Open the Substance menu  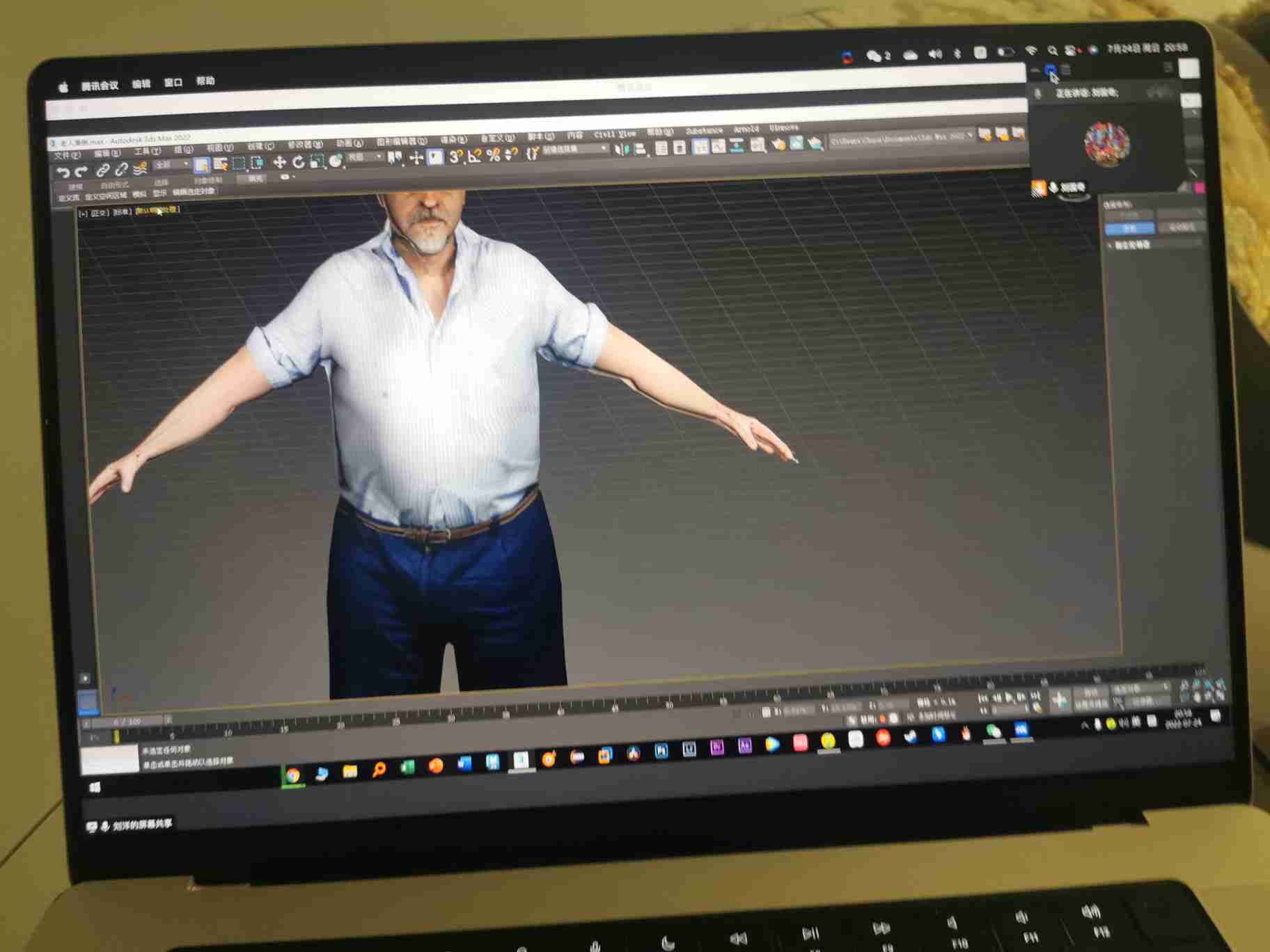(x=703, y=131)
